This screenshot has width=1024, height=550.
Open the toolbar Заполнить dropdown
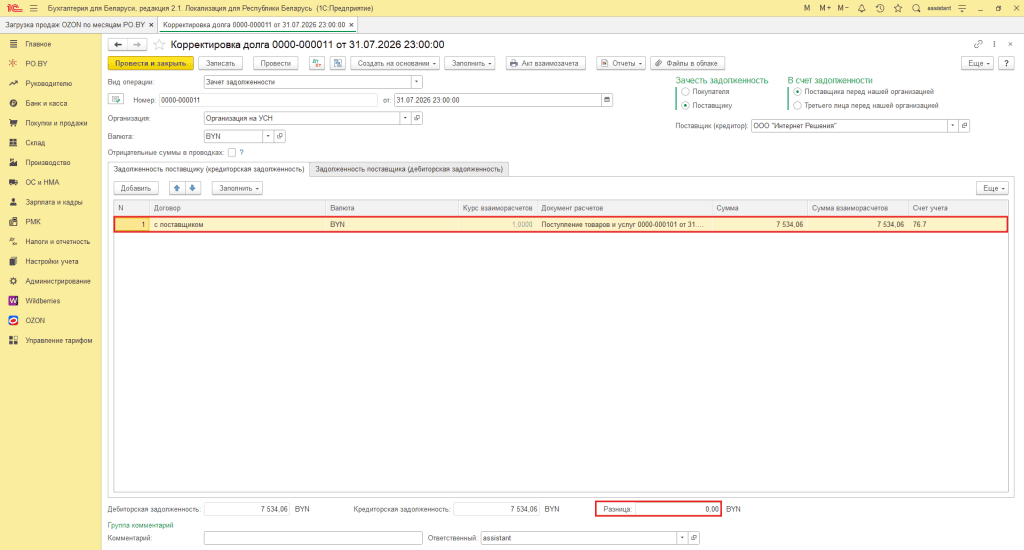(x=470, y=63)
